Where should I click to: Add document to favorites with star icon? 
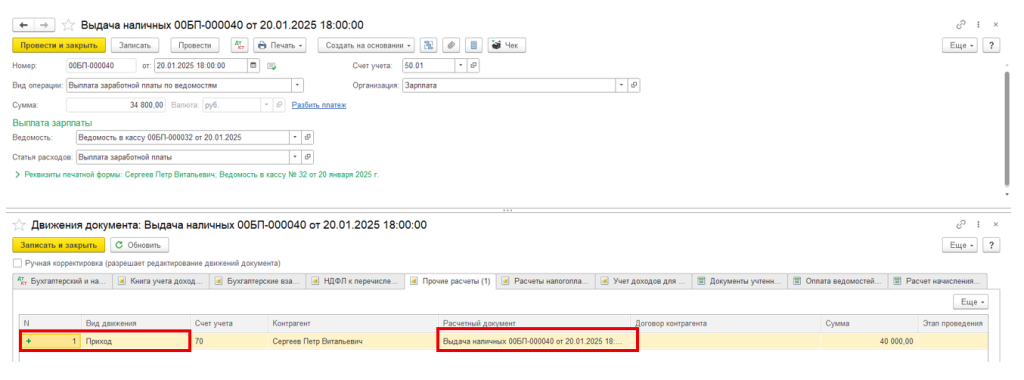[67, 25]
